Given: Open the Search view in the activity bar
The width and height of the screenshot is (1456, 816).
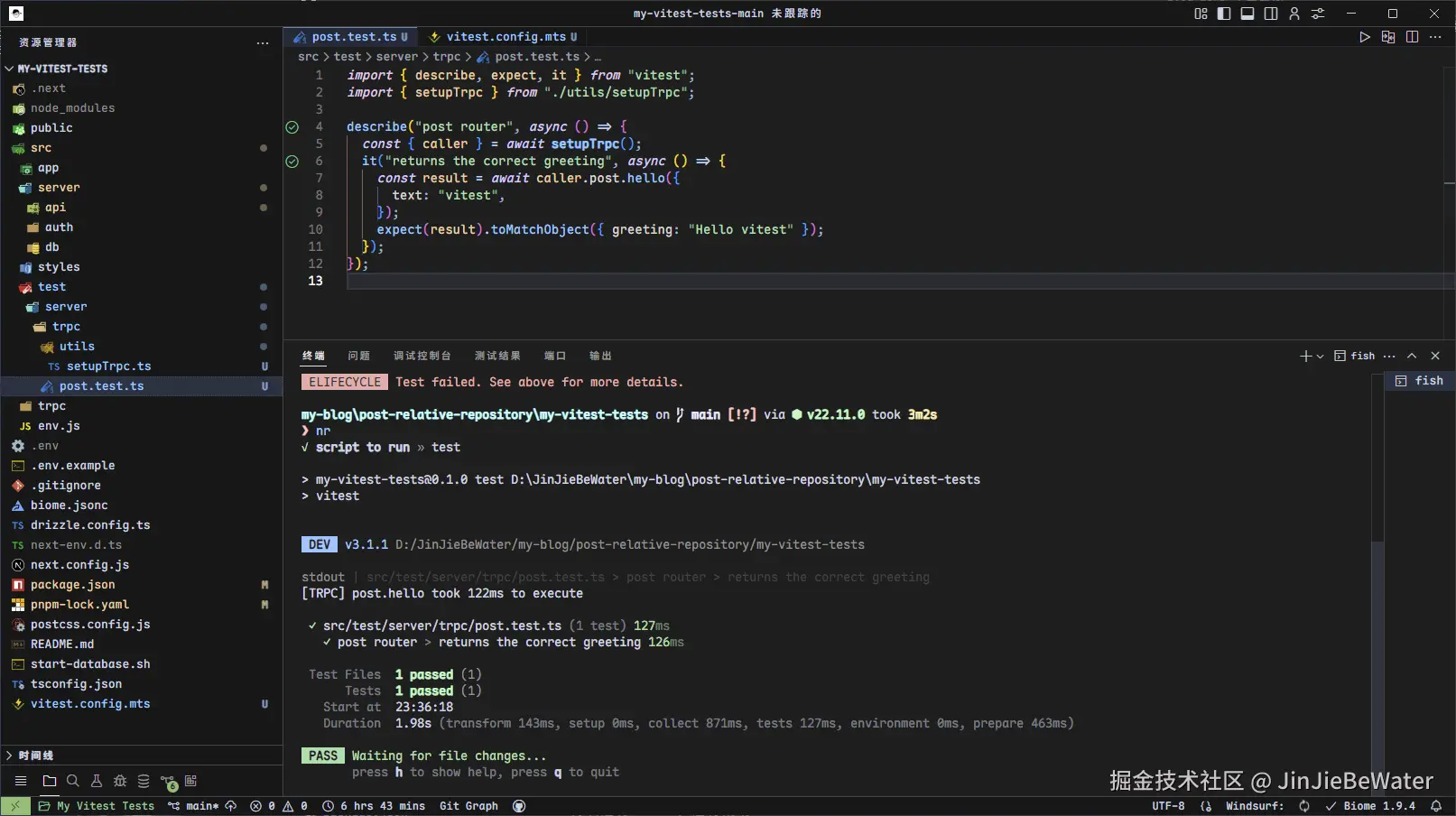Looking at the screenshot, I should (x=72, y=781).
